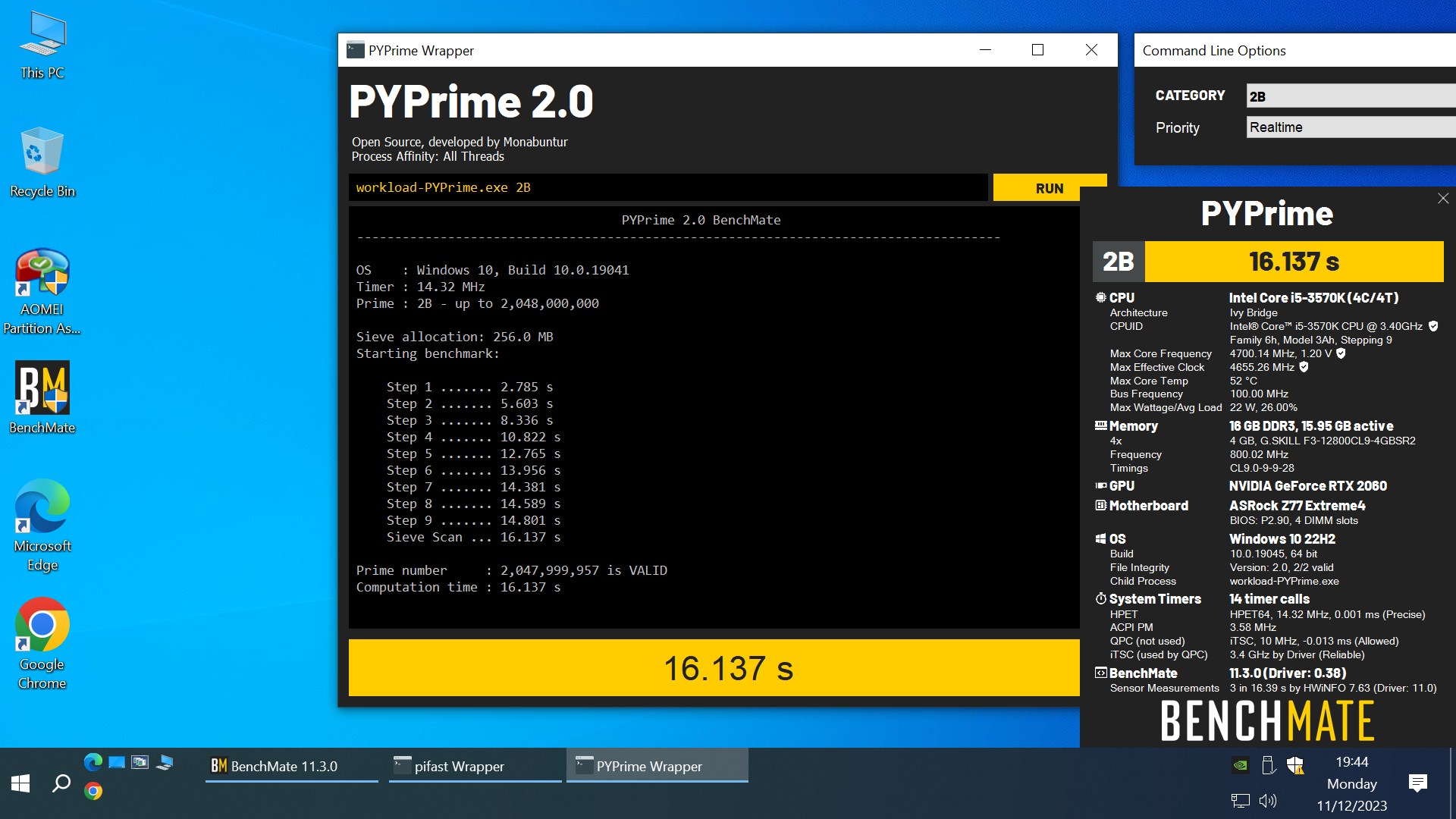Open NVIDIA tray icon
This screenshot has height=819, width=1456.
point(1241,765)
